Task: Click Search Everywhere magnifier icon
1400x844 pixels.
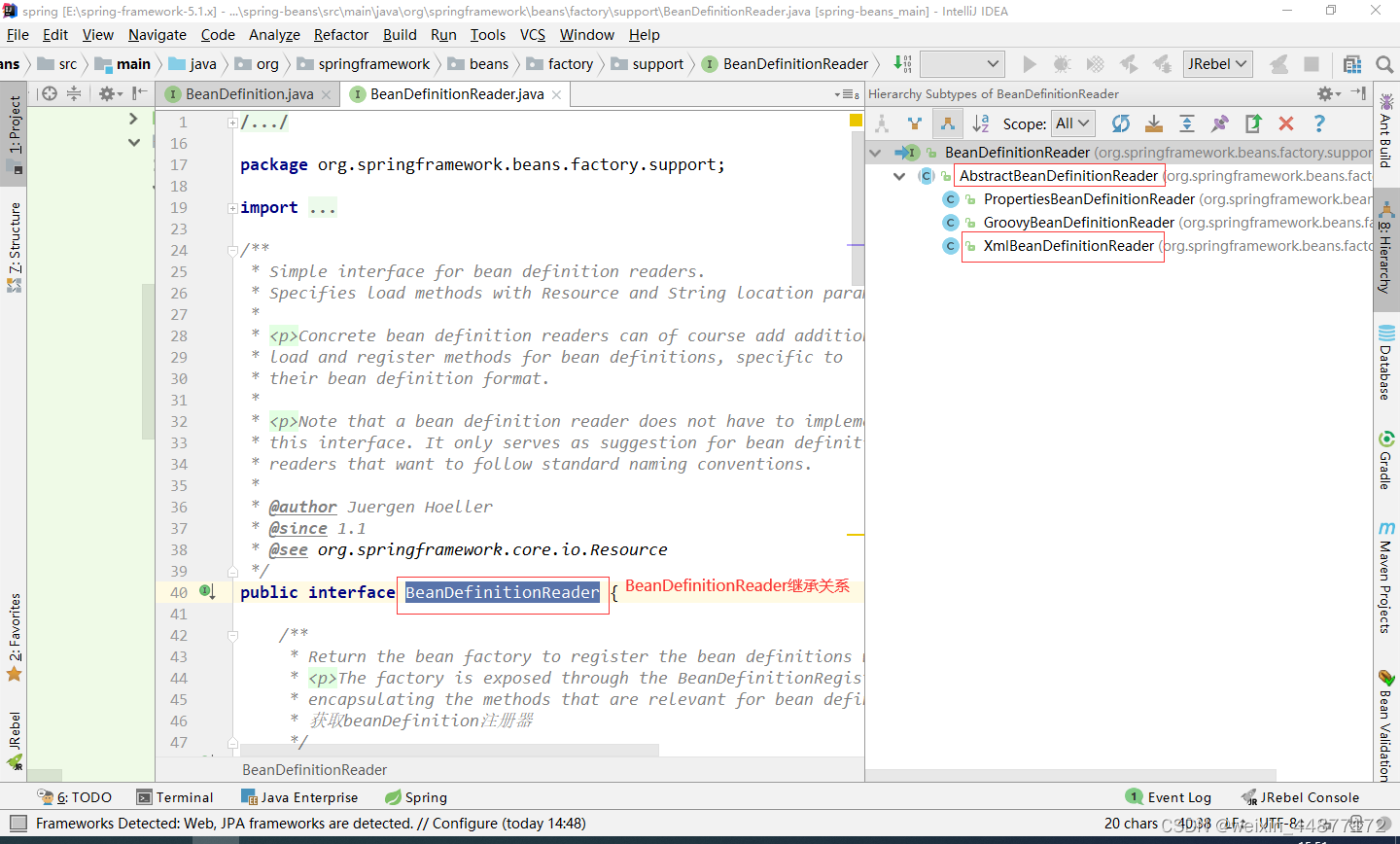Action: coord(1384,64)
